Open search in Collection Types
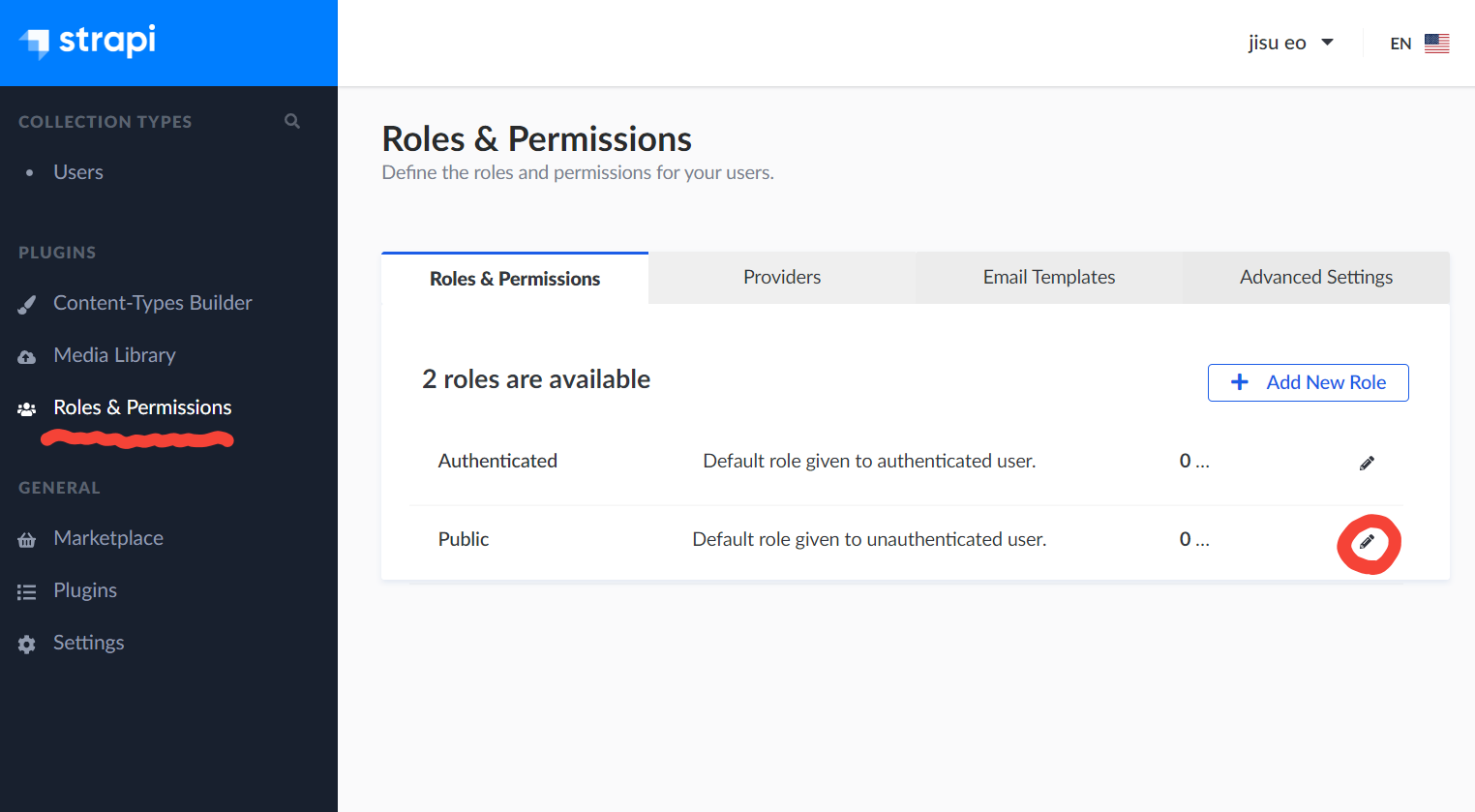The image size is (1475, 812). [x=292, y=121]
